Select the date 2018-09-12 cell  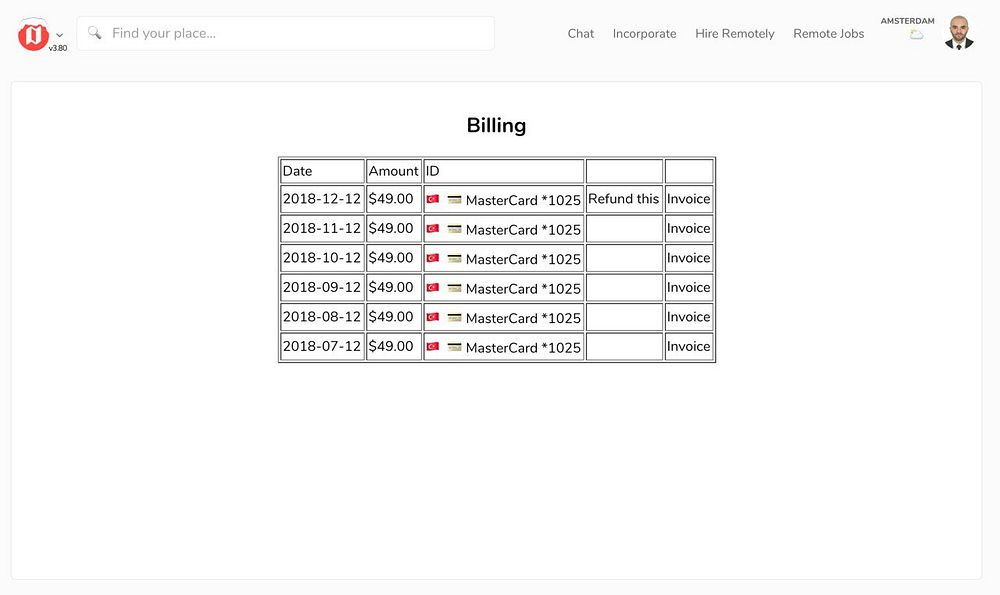point(322,287)
